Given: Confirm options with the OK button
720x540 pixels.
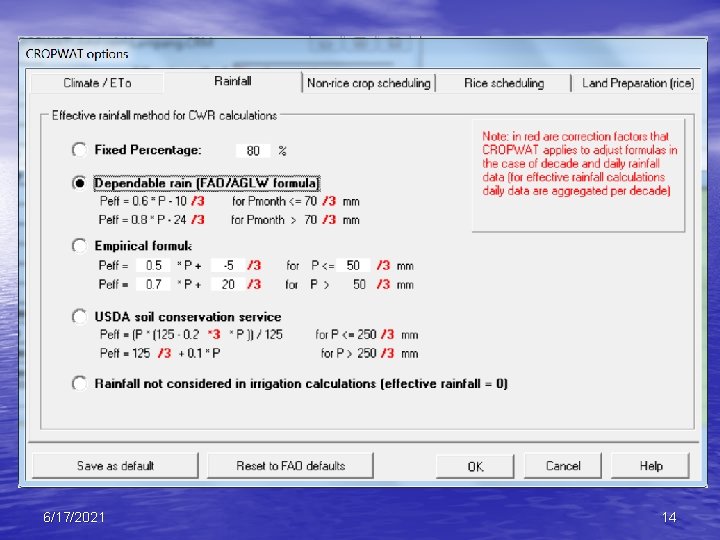Looking at the screenshot, I should click(475, 466).
